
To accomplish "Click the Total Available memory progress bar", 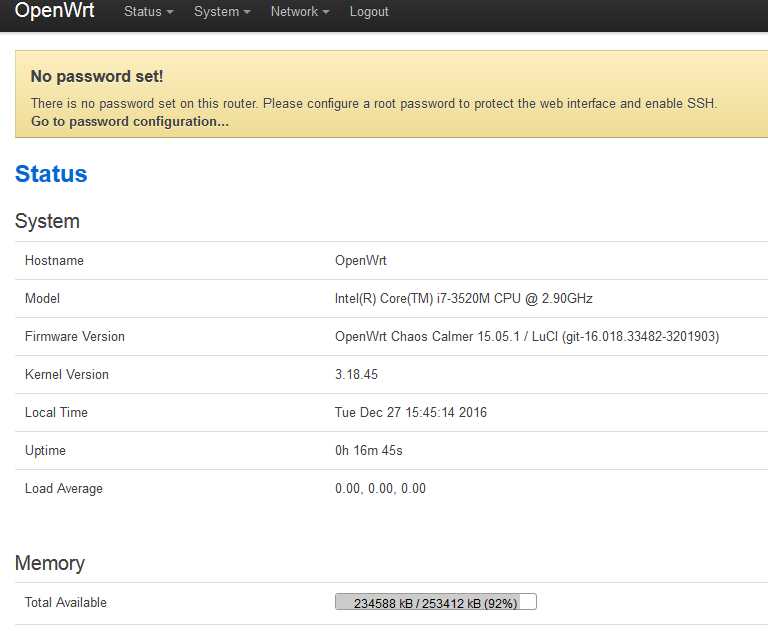I will pos(436,602).
